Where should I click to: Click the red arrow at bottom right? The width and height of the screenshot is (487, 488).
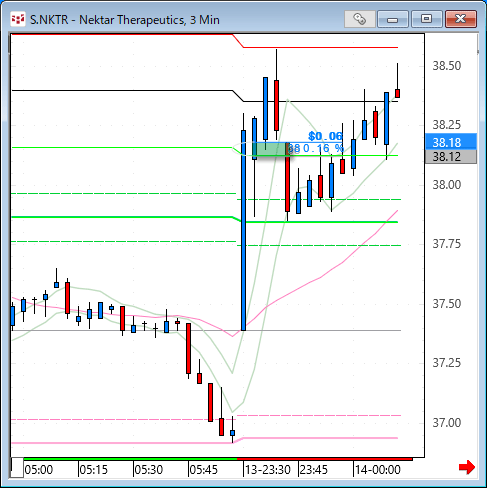467,467
